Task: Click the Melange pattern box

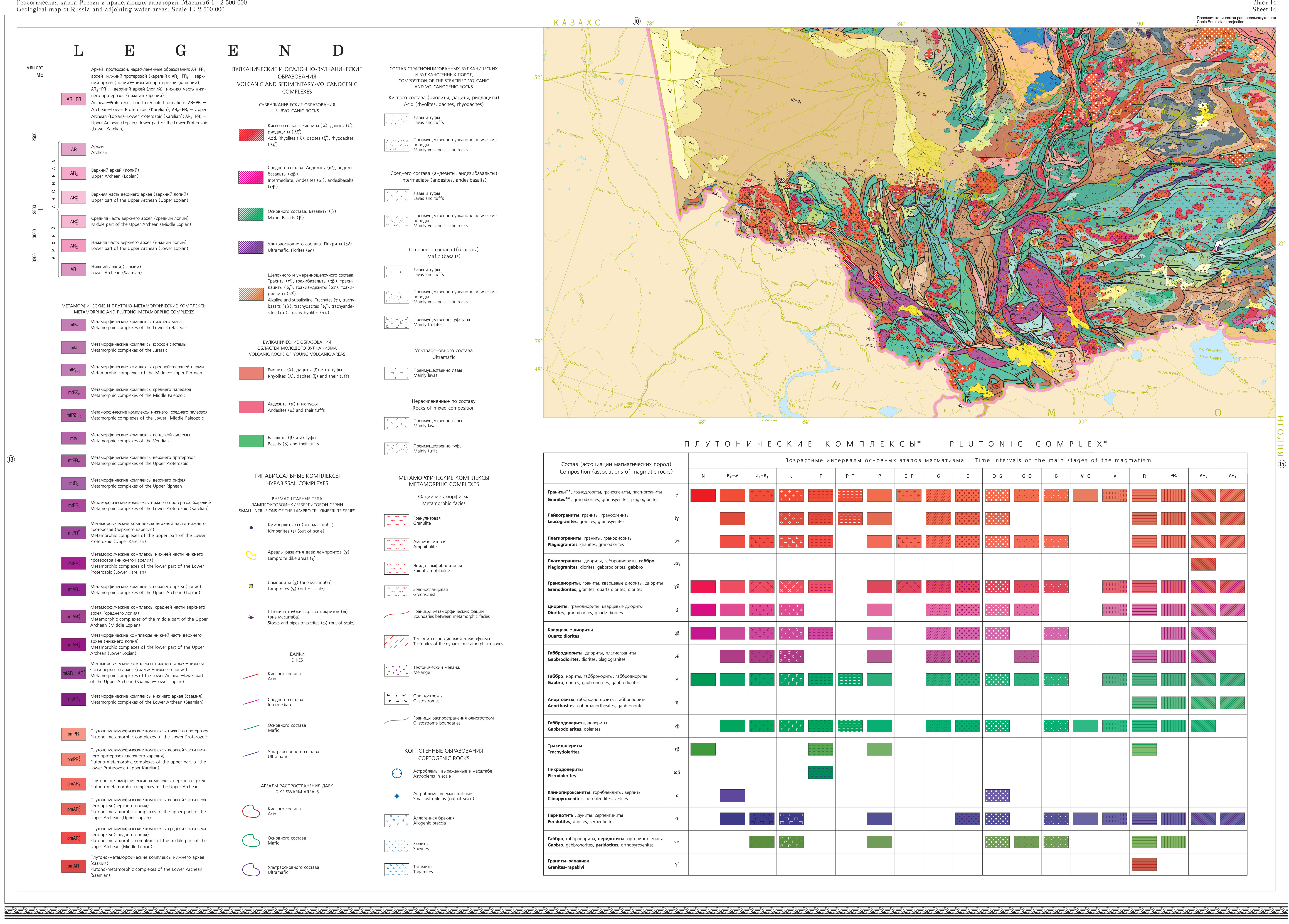Action: point(397,670)
